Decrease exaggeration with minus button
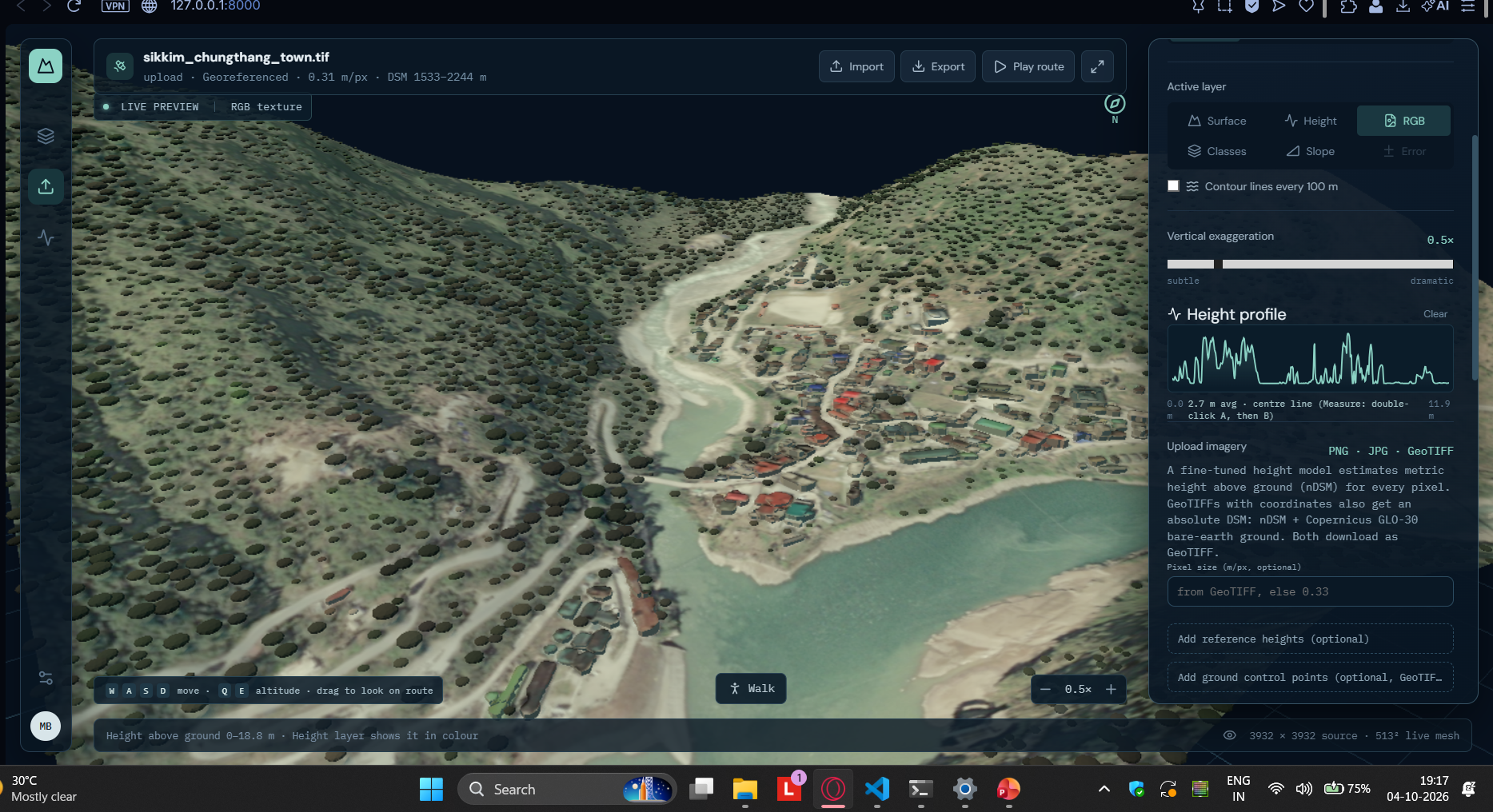Image resolution: width=1493 pixels, height=812 pixels. pos(1045,689)
